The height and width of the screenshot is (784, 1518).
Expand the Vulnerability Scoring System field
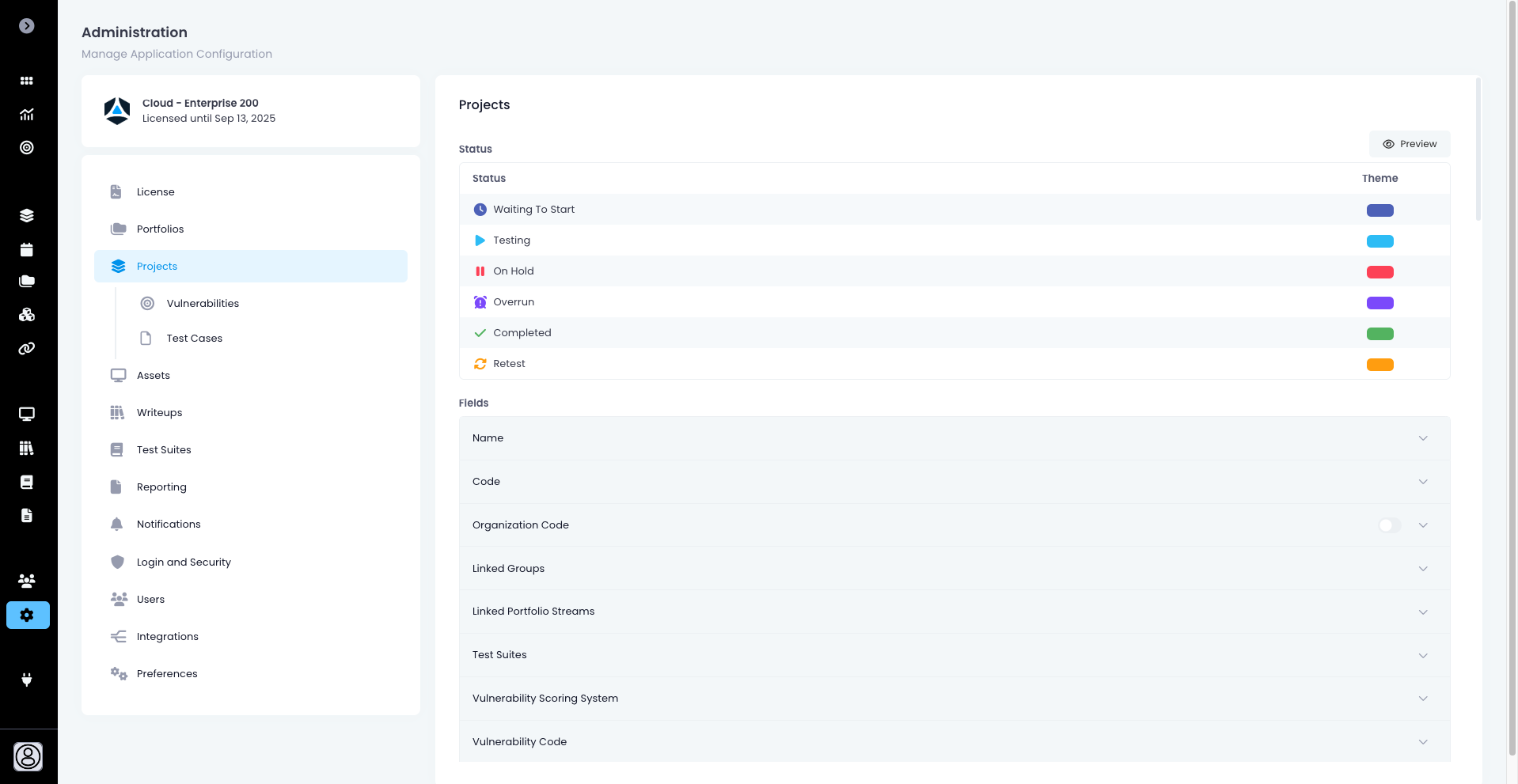click(x=1422, y=699)
